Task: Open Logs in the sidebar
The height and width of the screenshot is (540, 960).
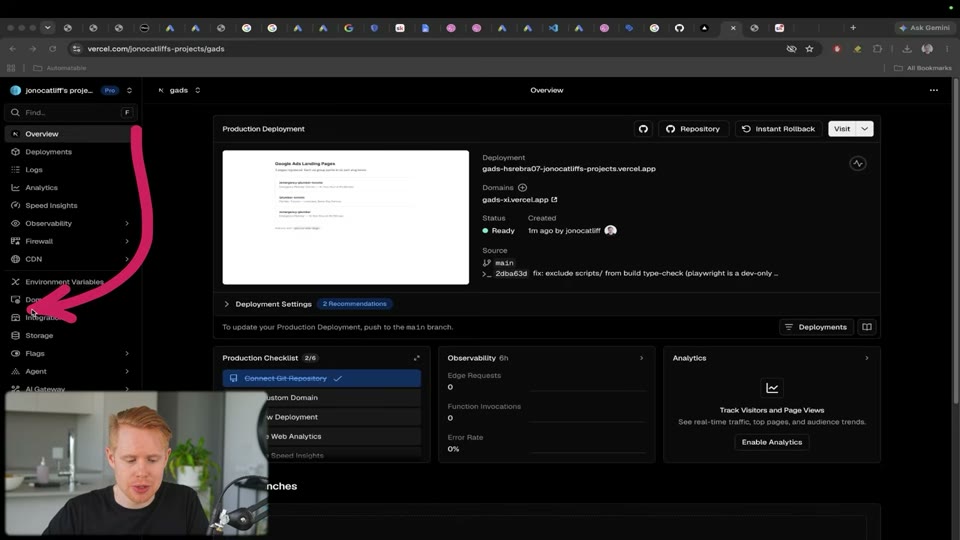Action: point(70,170)
